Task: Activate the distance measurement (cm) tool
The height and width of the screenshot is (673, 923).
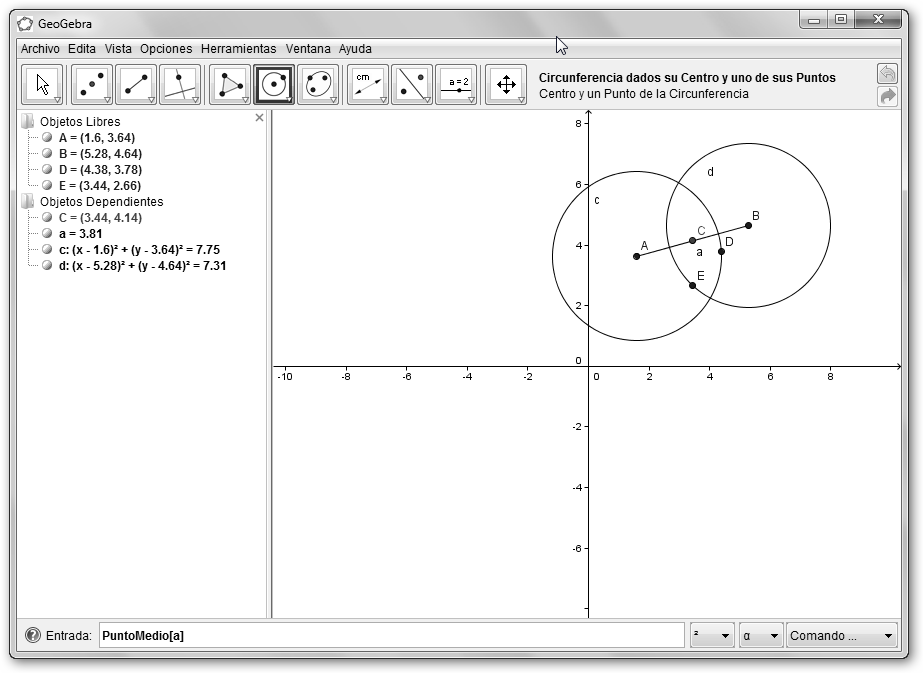Action: (367, 85)
